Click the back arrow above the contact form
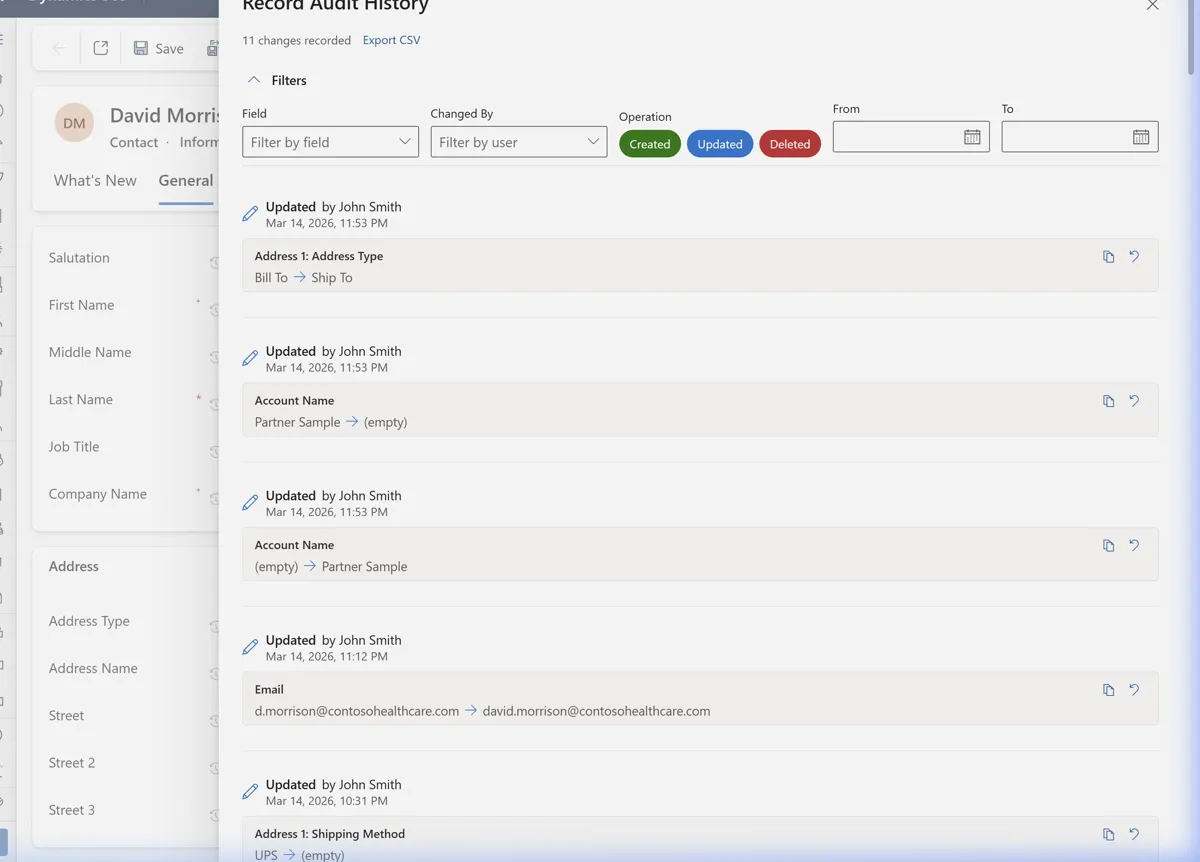This screenshot has height=862, width=1200. click(56, 47)
